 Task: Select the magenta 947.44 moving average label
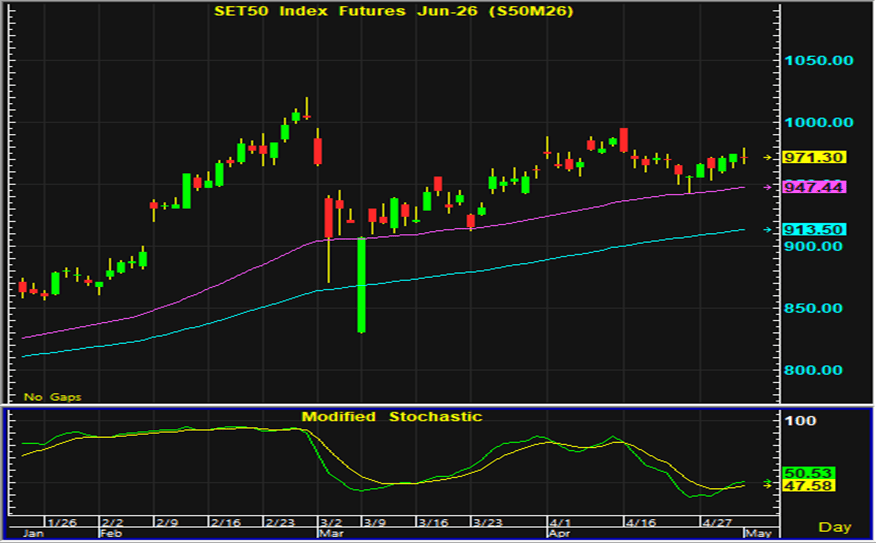pos(815,187)
